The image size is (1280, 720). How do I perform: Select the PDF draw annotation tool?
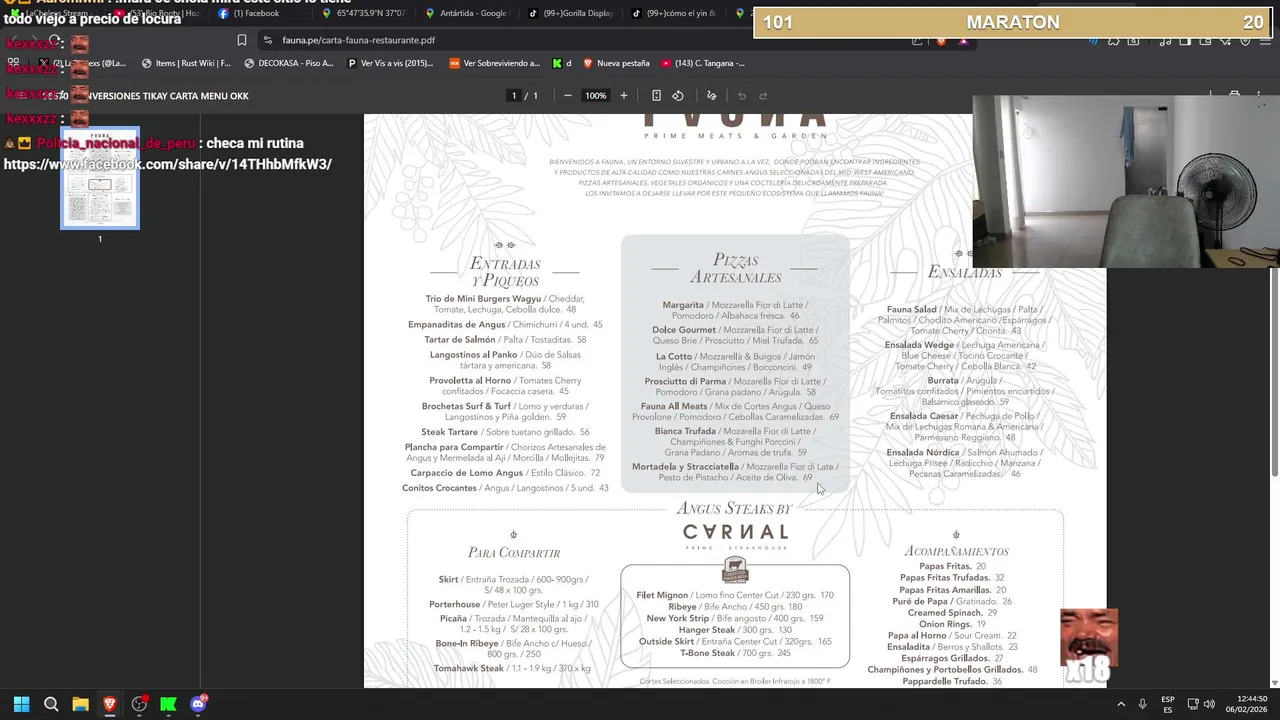click(x=711, y=96)
